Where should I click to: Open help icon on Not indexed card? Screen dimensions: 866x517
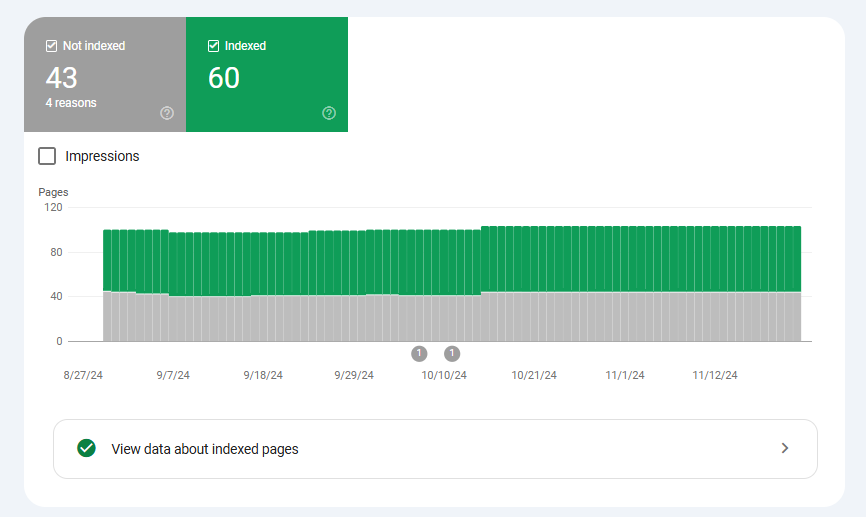pos(167,113)
